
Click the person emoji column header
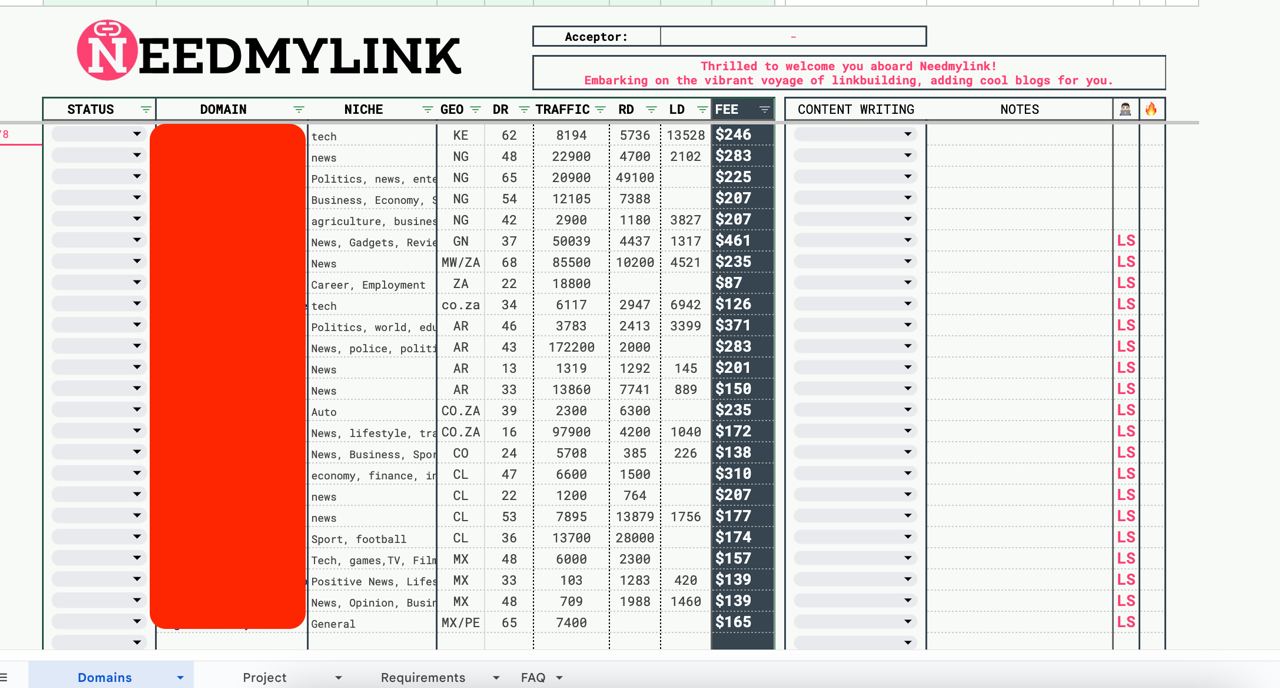(1125, 109)
